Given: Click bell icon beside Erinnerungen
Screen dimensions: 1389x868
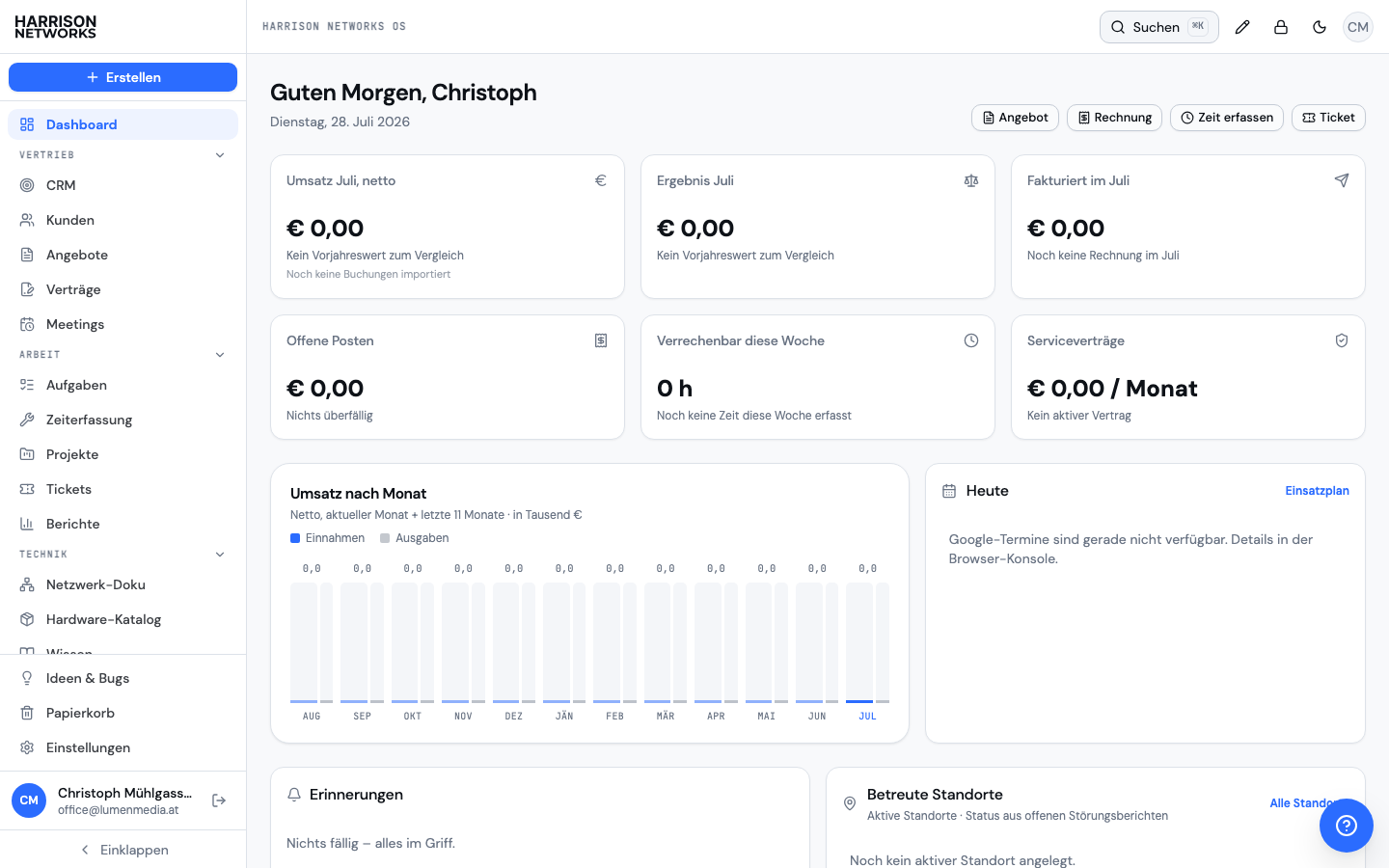Looking at the screenshot, I should point(294,795).
